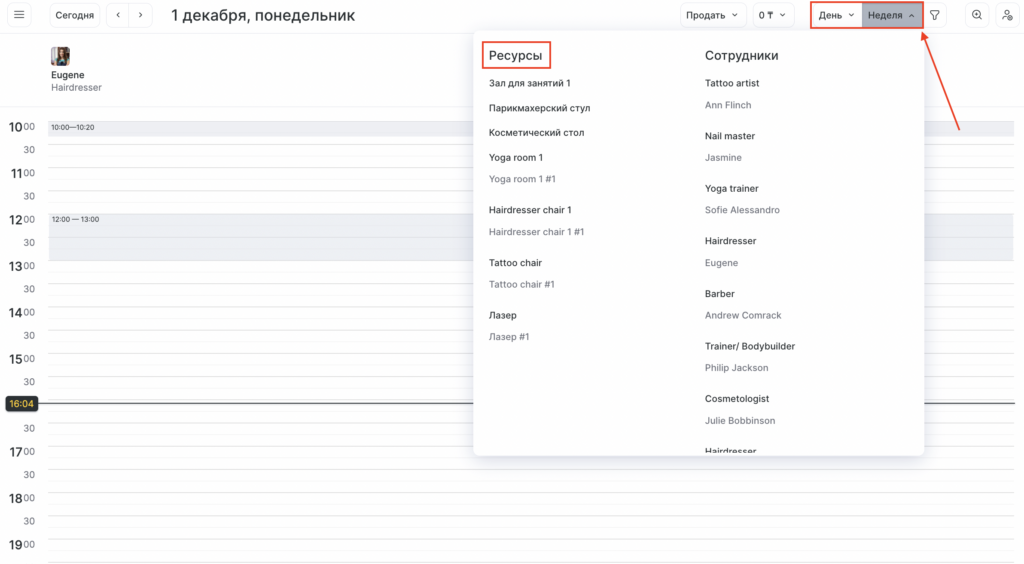Go to next day arrow

tap(141, 15)
